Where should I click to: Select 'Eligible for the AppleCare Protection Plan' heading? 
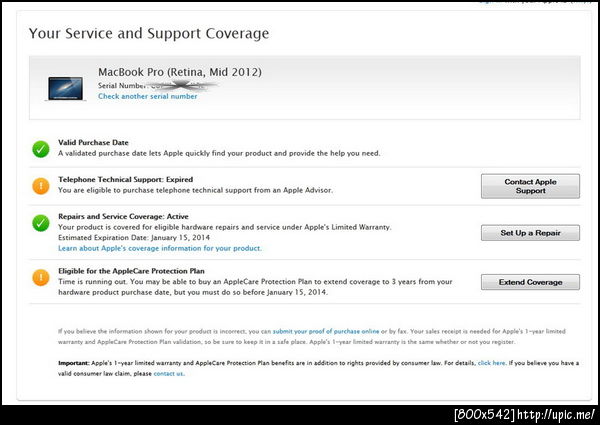131,271
